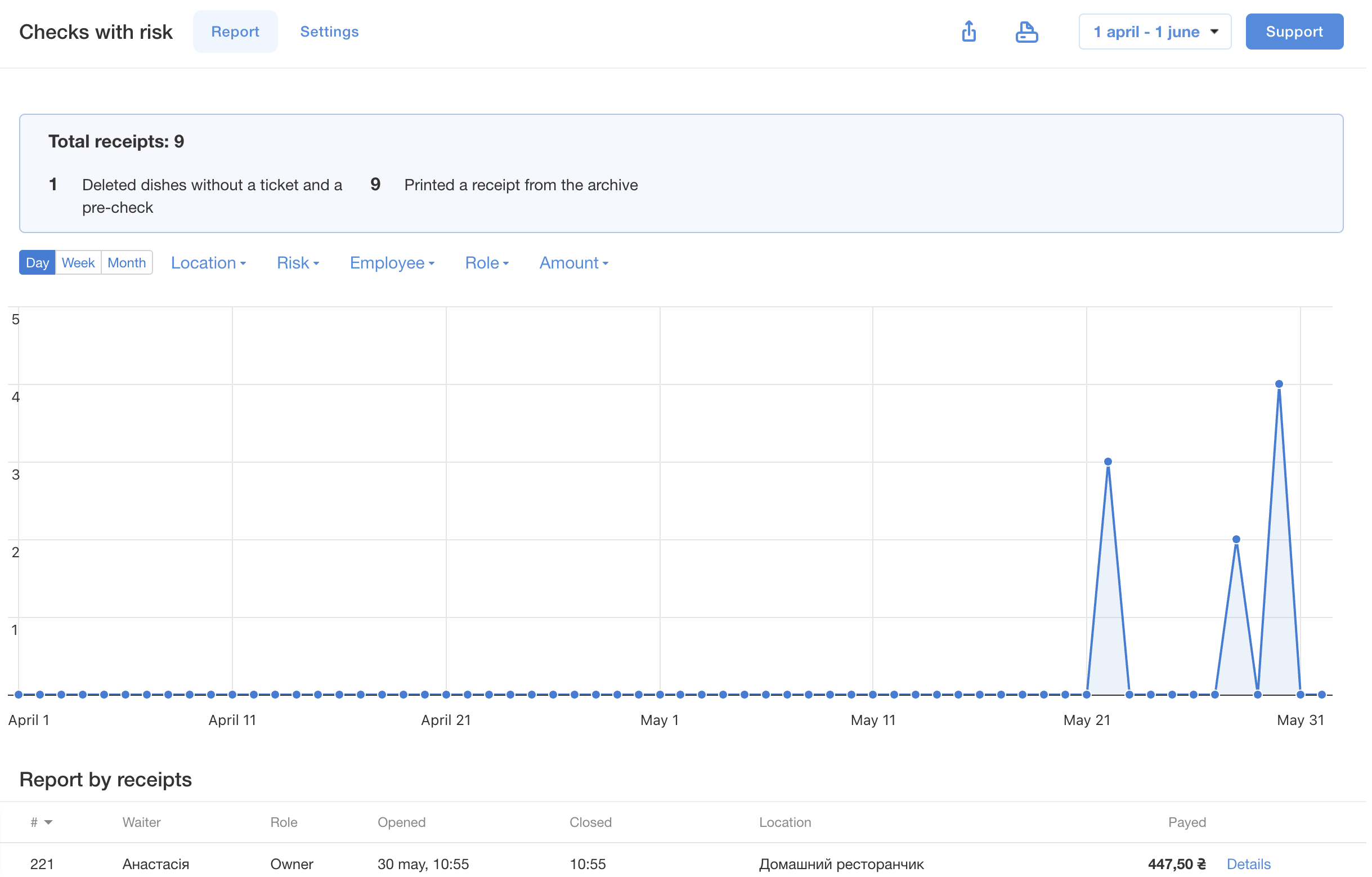Screen dimensions: 1372x877
Task: Click the Support button
Action: [1293, 32]
